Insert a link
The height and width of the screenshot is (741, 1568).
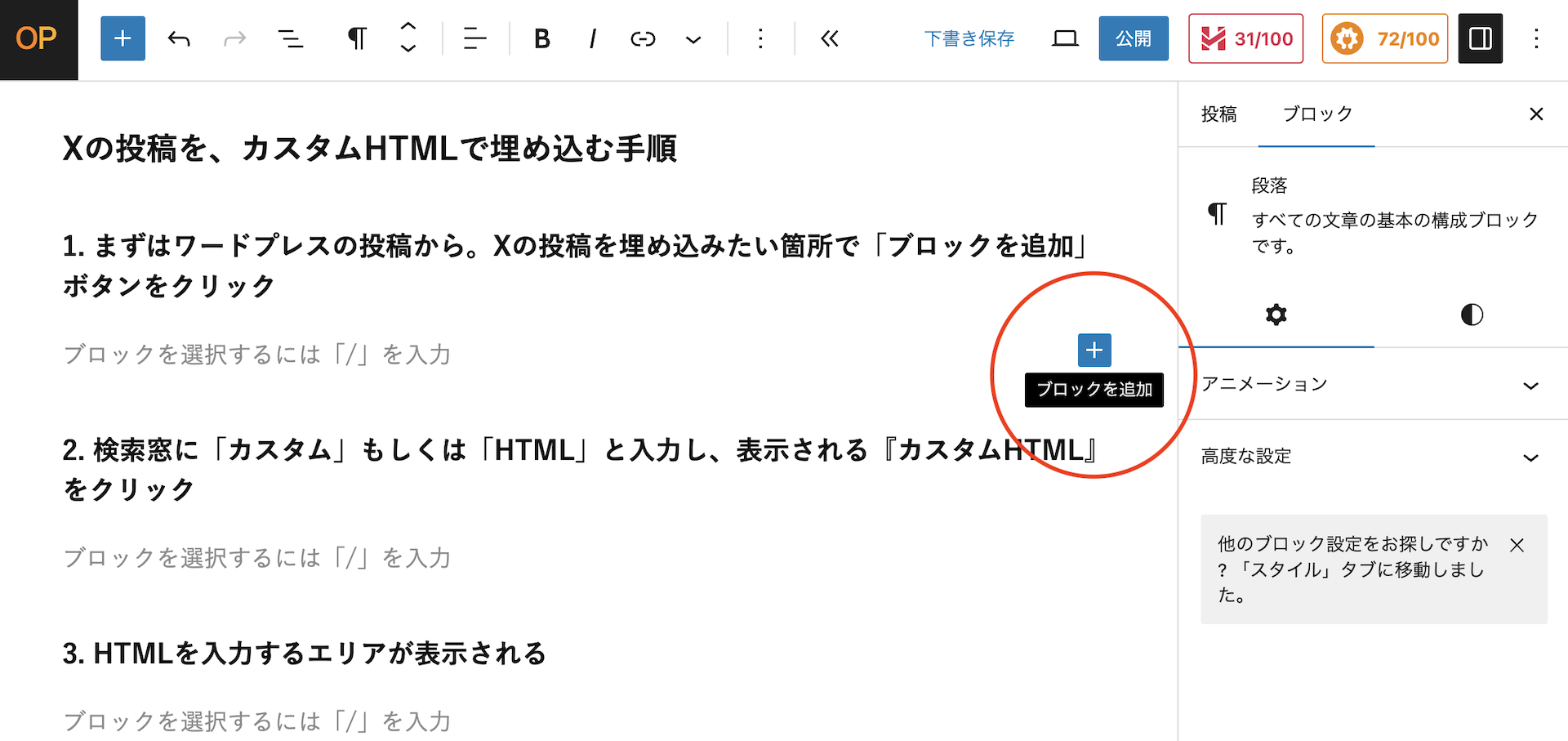643,38
